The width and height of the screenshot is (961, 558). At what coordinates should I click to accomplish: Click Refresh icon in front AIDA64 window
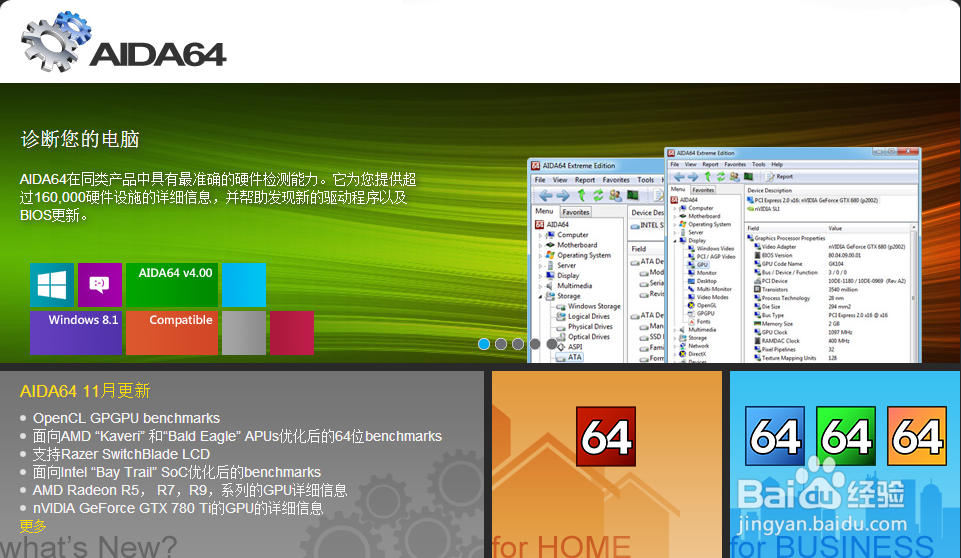(721, 177)
